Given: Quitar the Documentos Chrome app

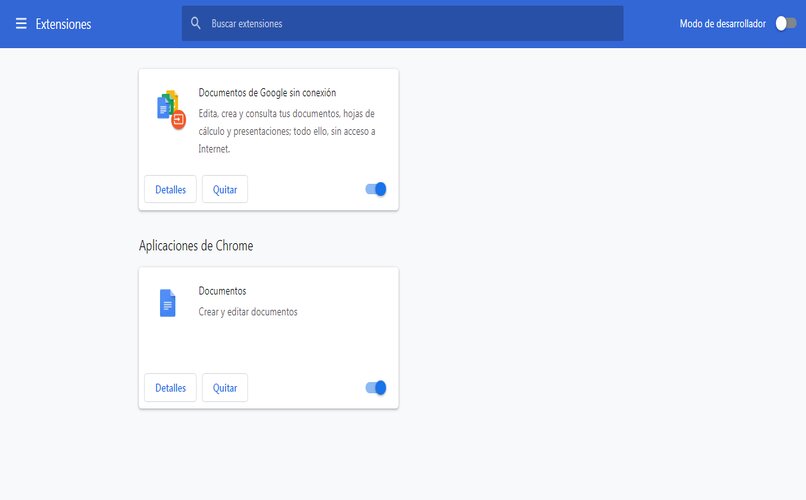Looking at the screenshot, I should (225, 387).
